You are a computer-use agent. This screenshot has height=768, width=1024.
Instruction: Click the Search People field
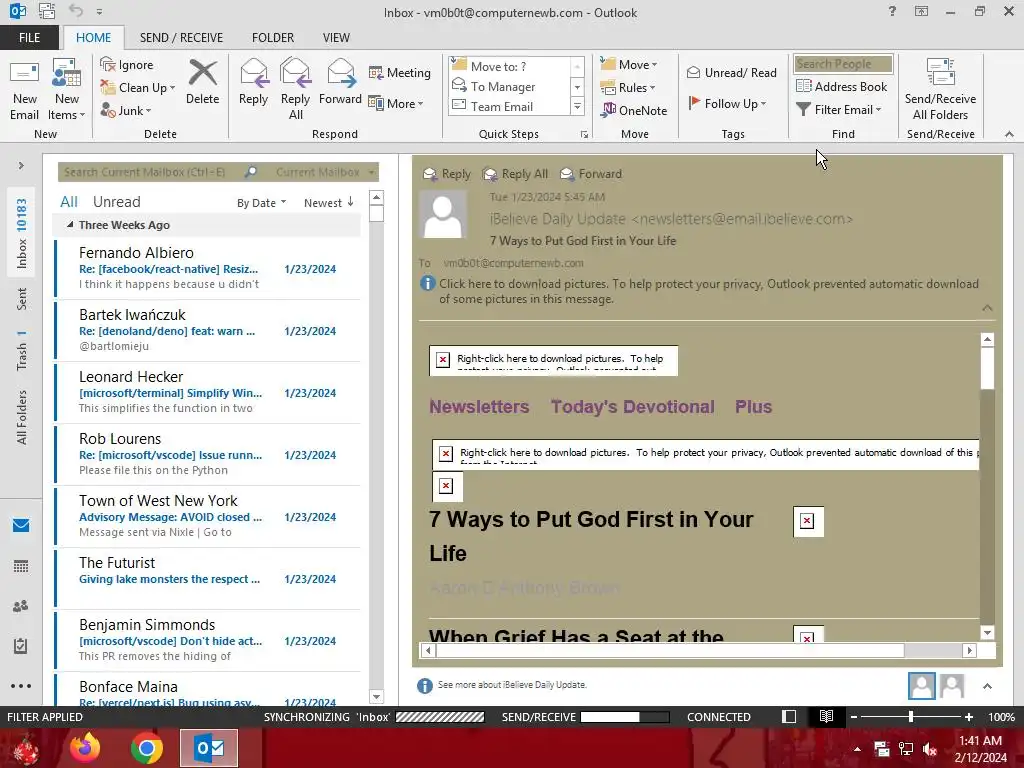click(843, 64)
